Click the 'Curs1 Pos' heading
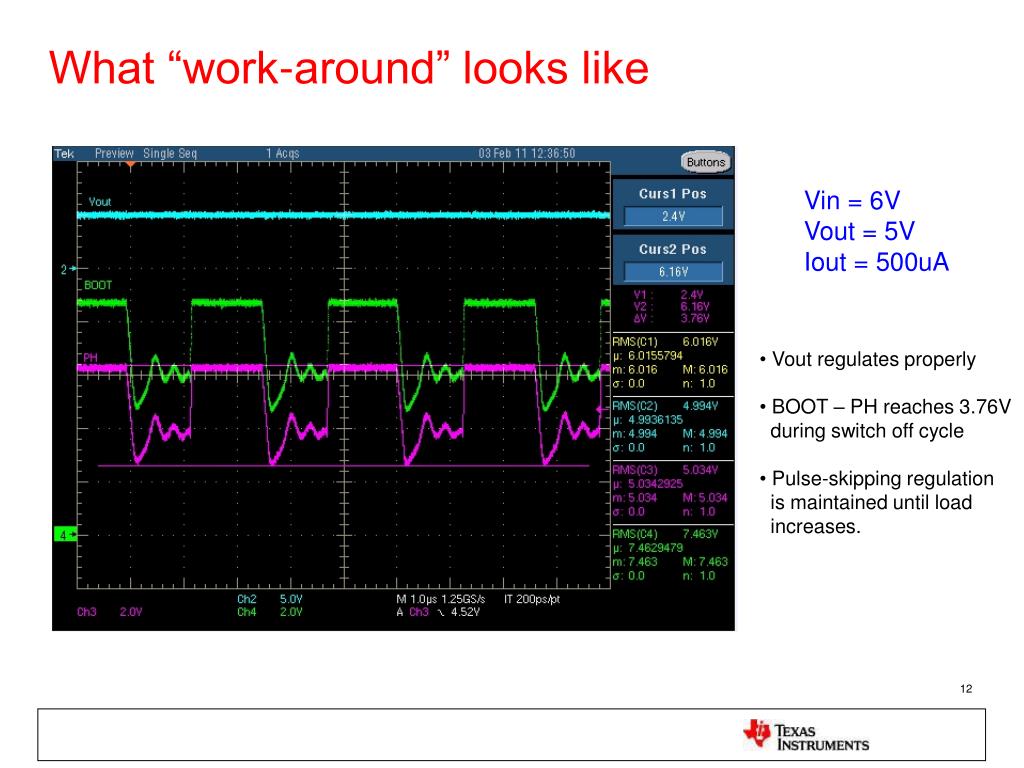 pos(673,194)
